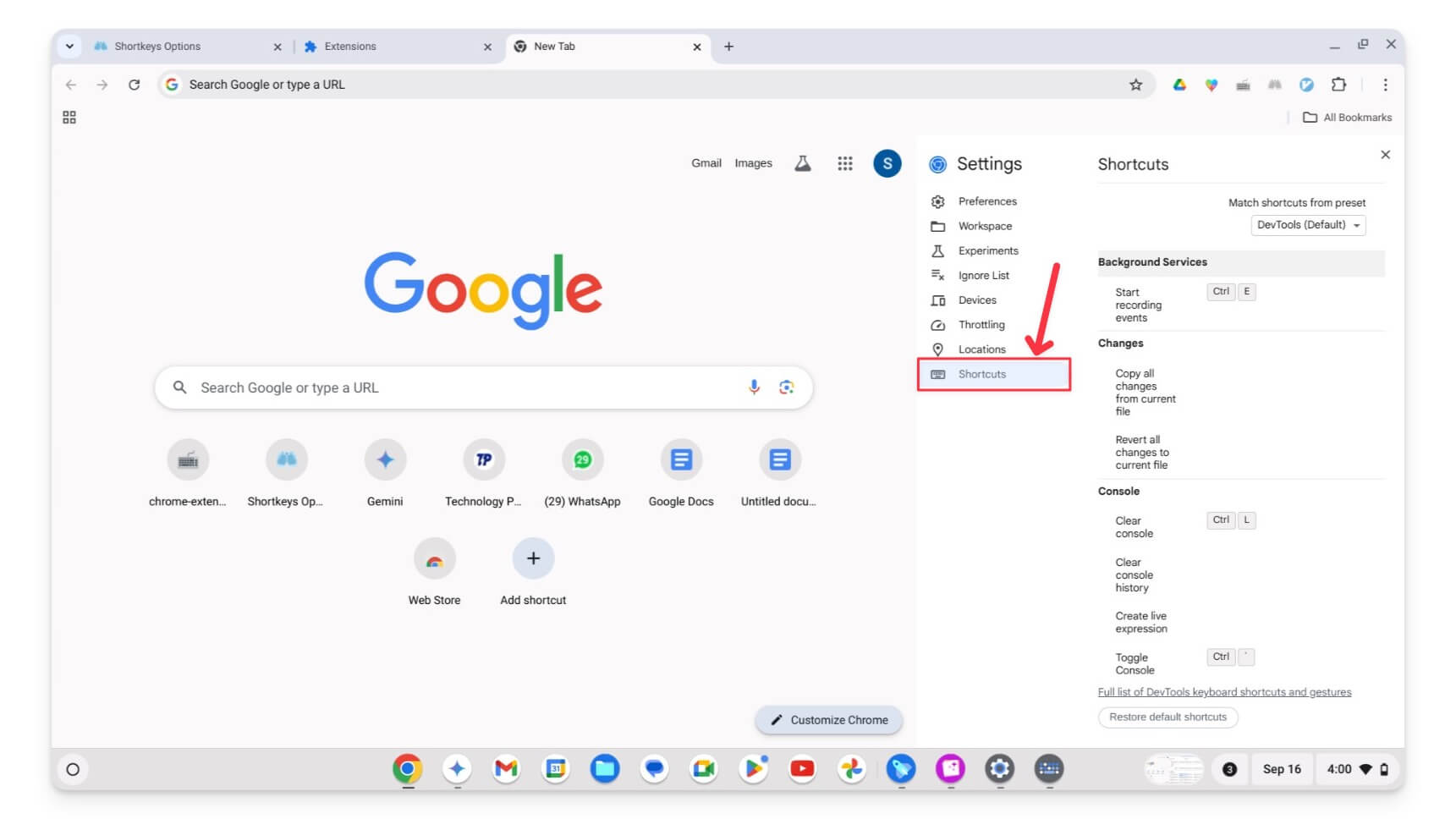Open full list of DevTools keyboard shortcuts link

[x=1224, y=692]
